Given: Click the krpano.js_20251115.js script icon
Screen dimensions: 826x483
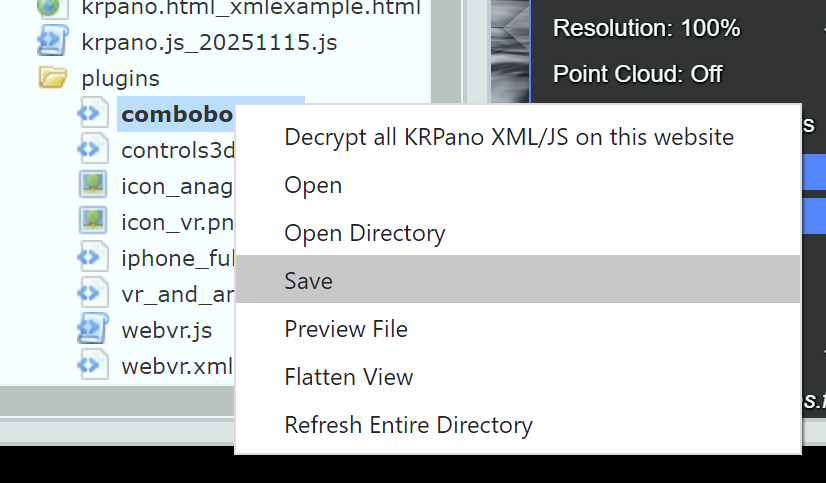Looking at the screenshot, I should pos(51,42).
